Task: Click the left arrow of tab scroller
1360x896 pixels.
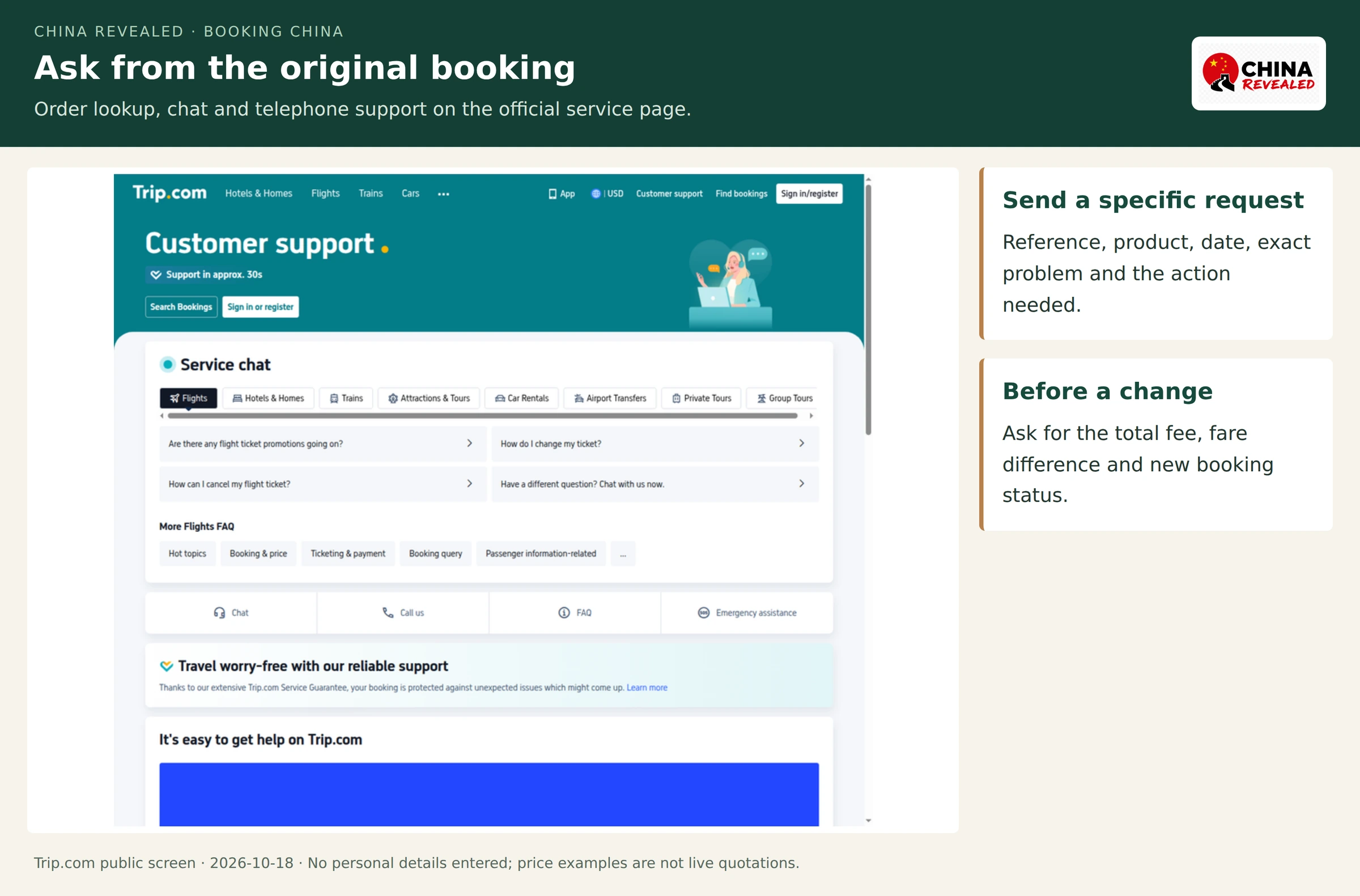Action: (x=161, y=416)
